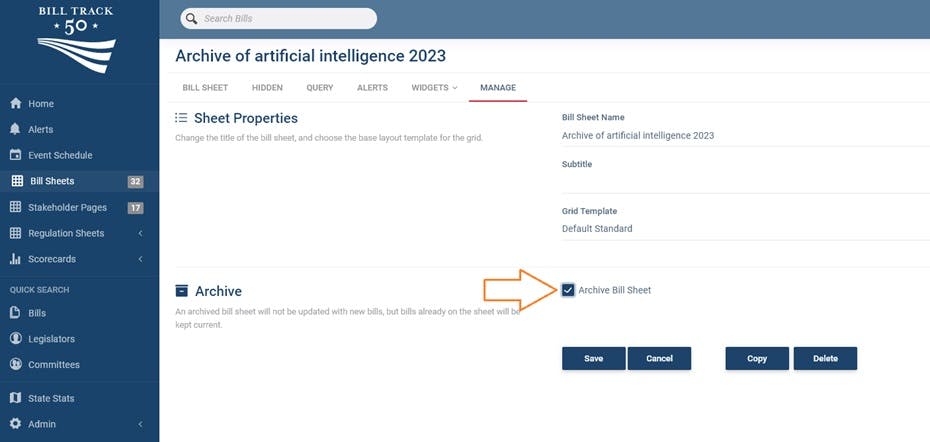
Task: Open the Widgets dropdown tab
Action: 434,88
